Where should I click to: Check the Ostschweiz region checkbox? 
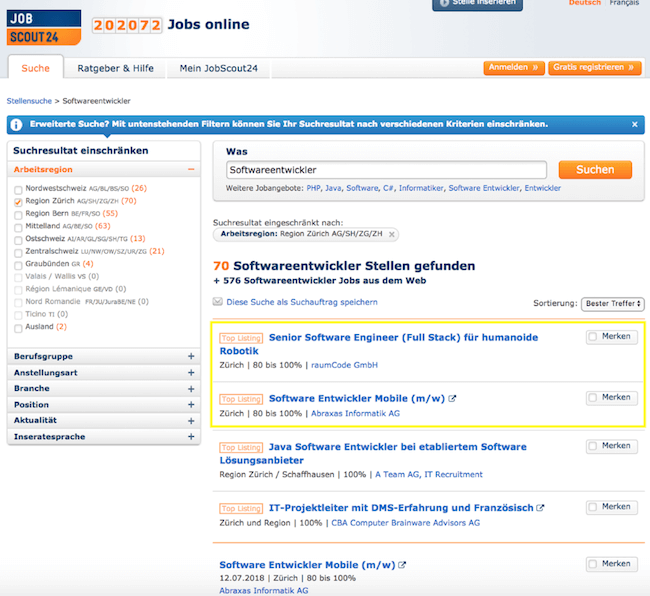(18, 240)
